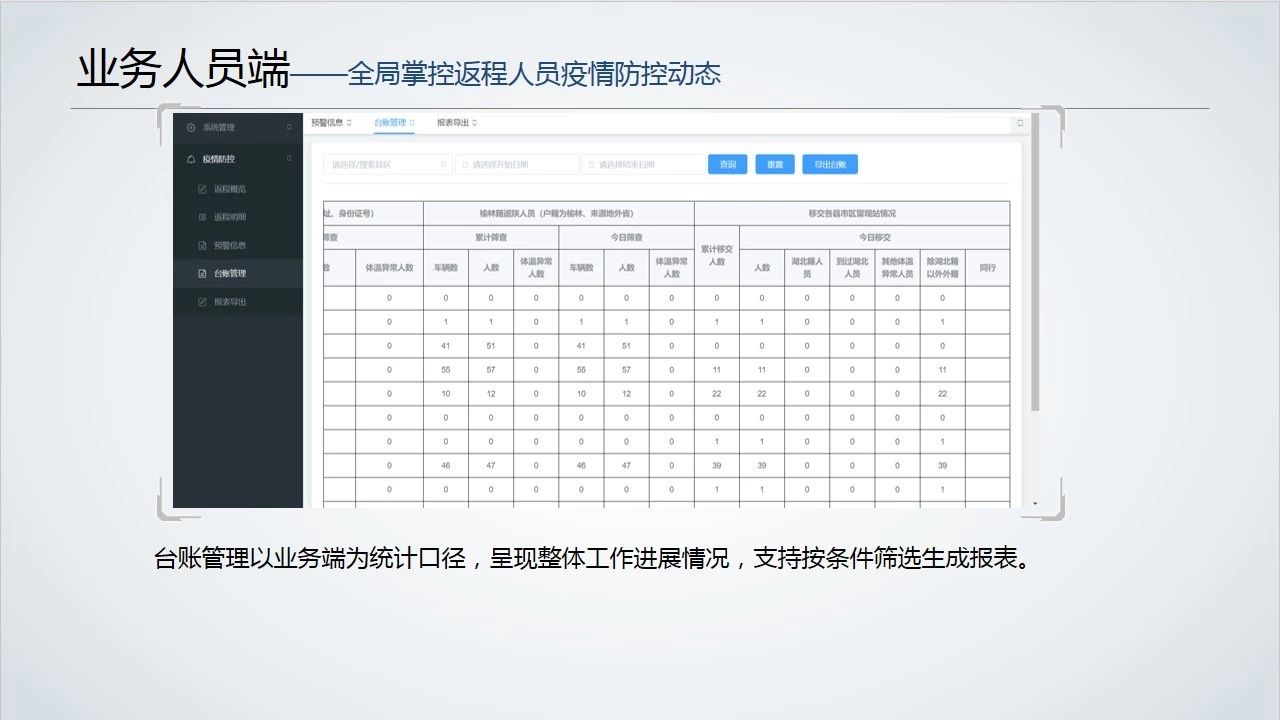Click the edit icon beside sidebar 报表导出
This screenshot has width=1280, height=720.
coord(202,301)
